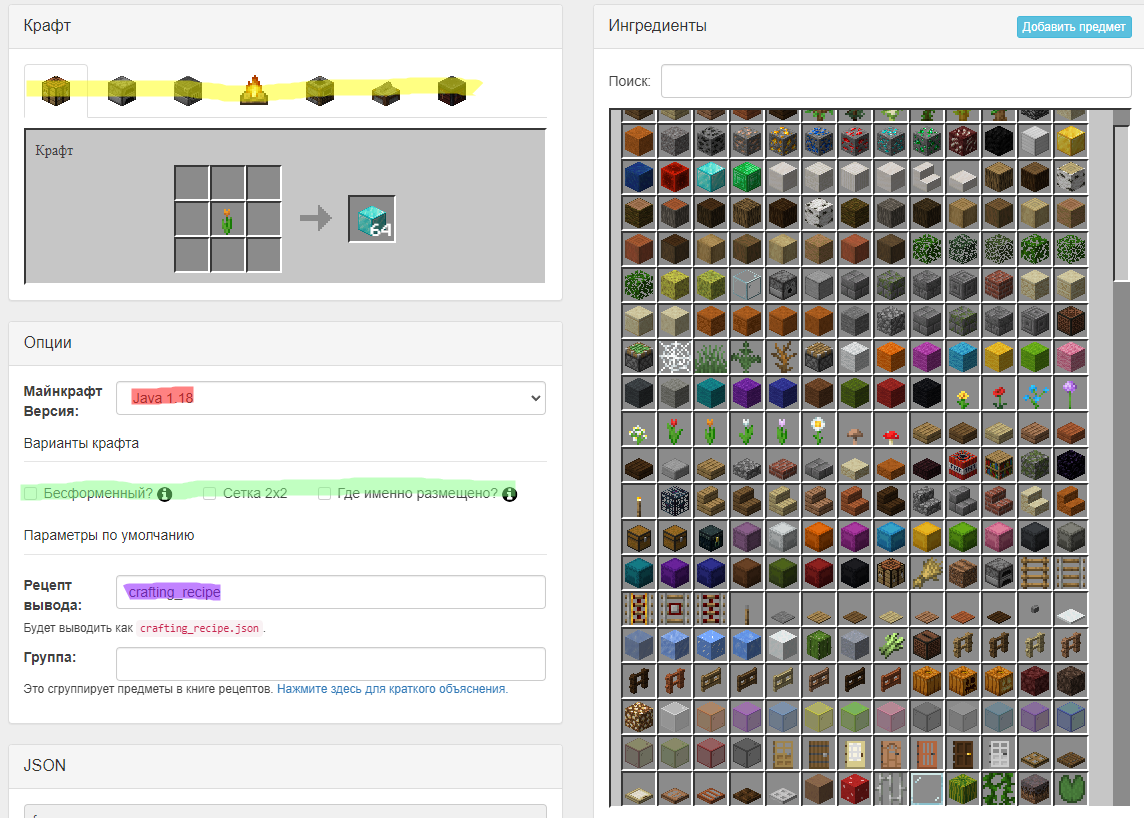Select the red tulip in the ingredients list

[x=675, y=430]
